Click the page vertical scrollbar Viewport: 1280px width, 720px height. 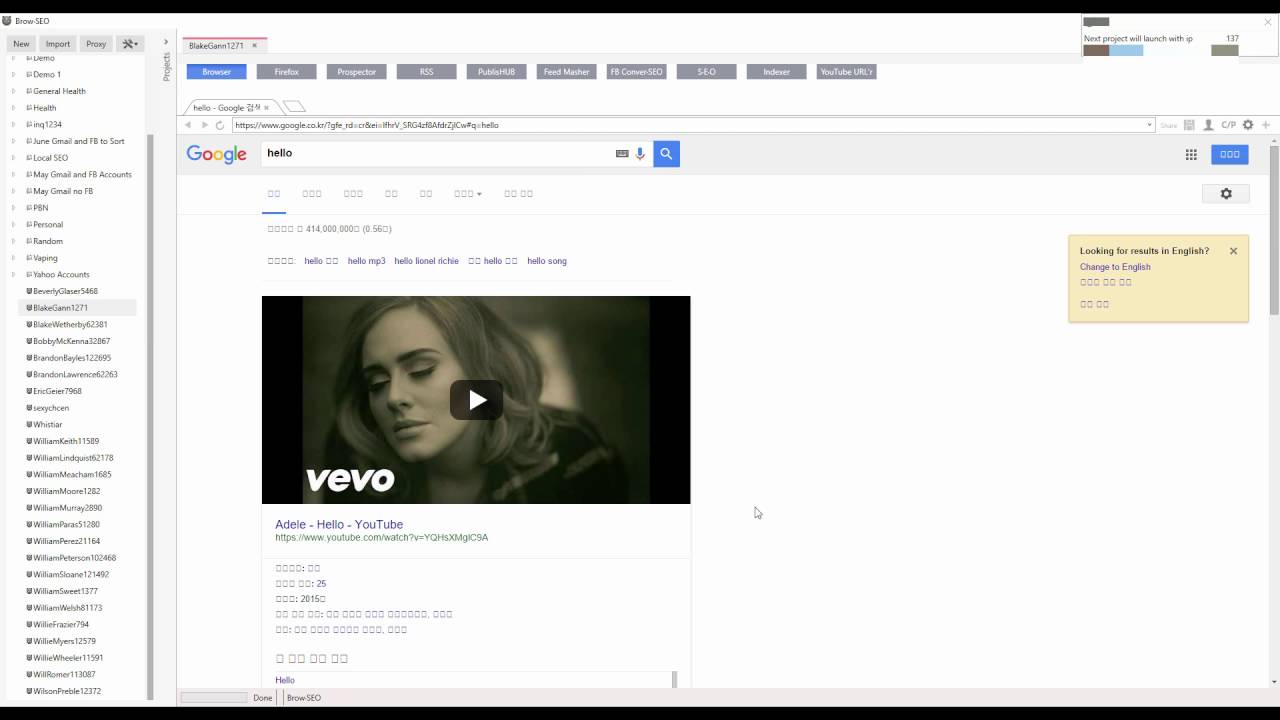click(1274, 230)
